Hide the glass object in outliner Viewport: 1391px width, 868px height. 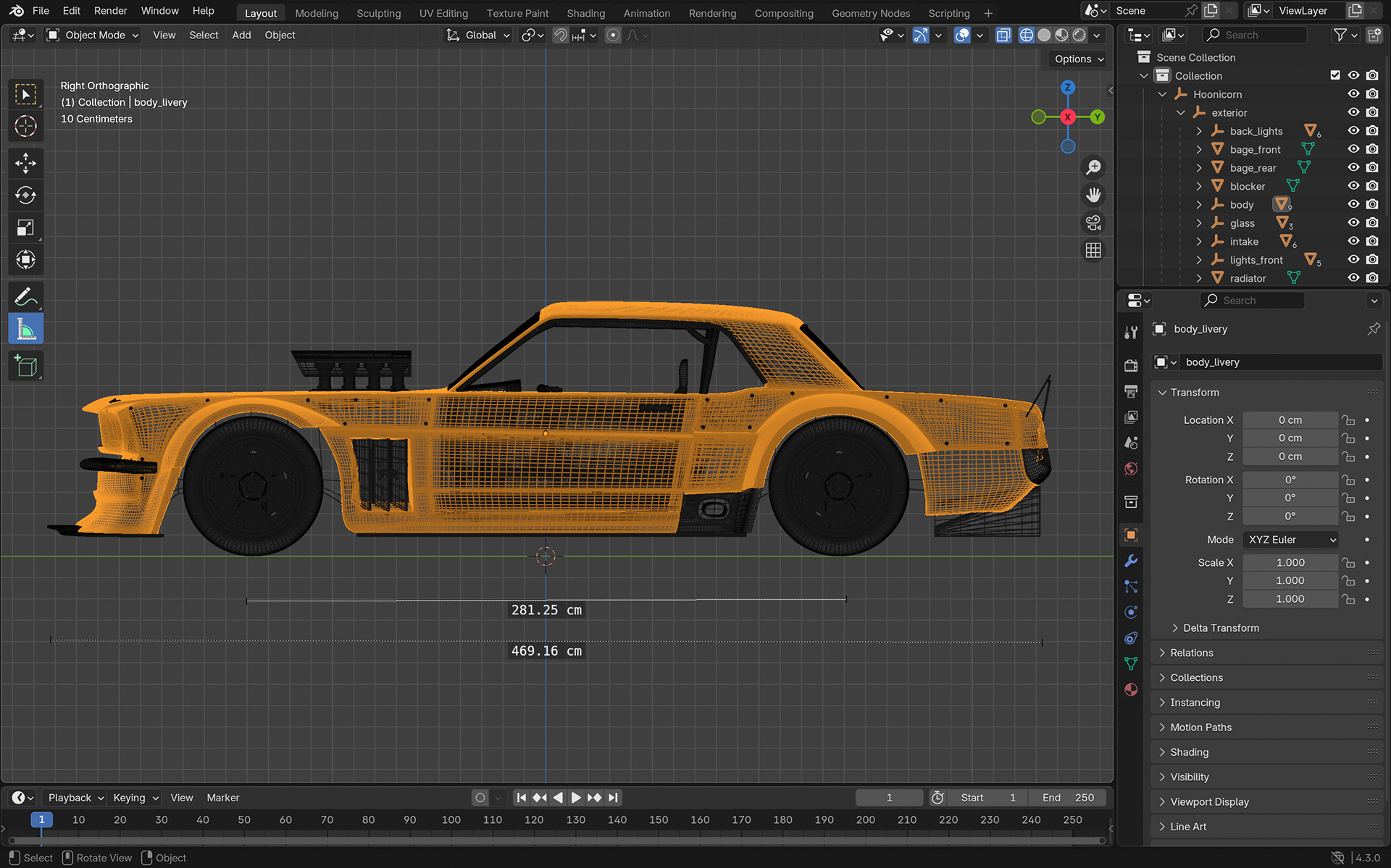click(x=1353, y=223)
